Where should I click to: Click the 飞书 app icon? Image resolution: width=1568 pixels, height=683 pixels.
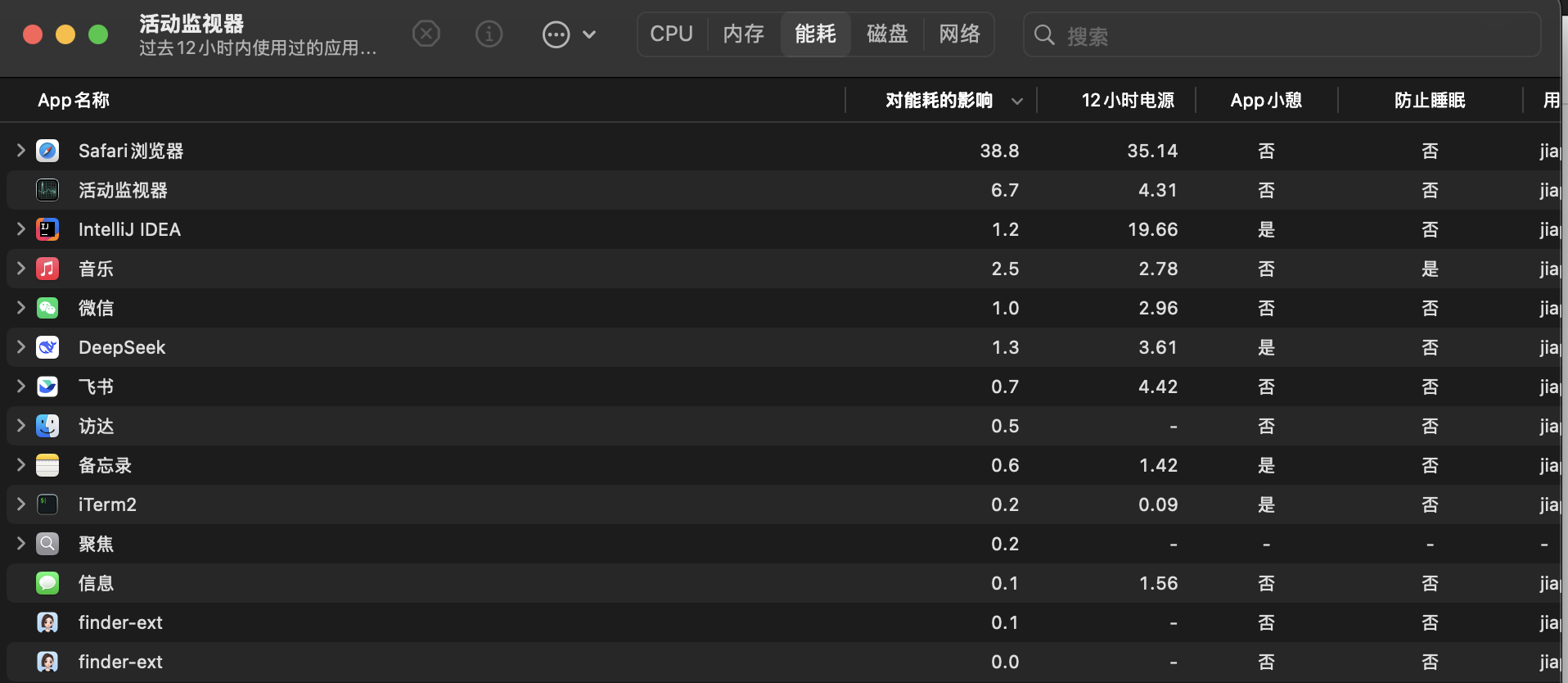(47, 387)
